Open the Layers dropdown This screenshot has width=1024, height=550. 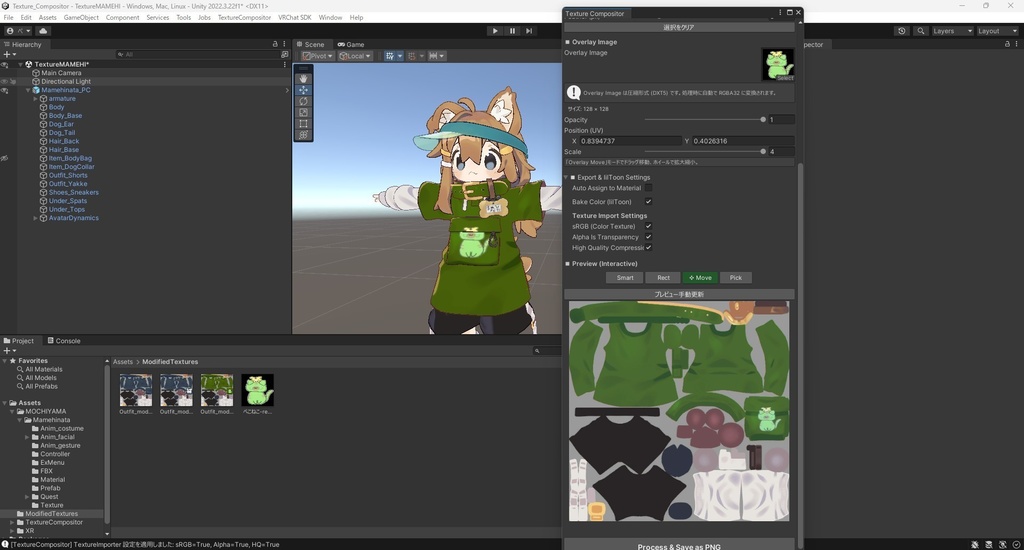[x=952, y=31]
